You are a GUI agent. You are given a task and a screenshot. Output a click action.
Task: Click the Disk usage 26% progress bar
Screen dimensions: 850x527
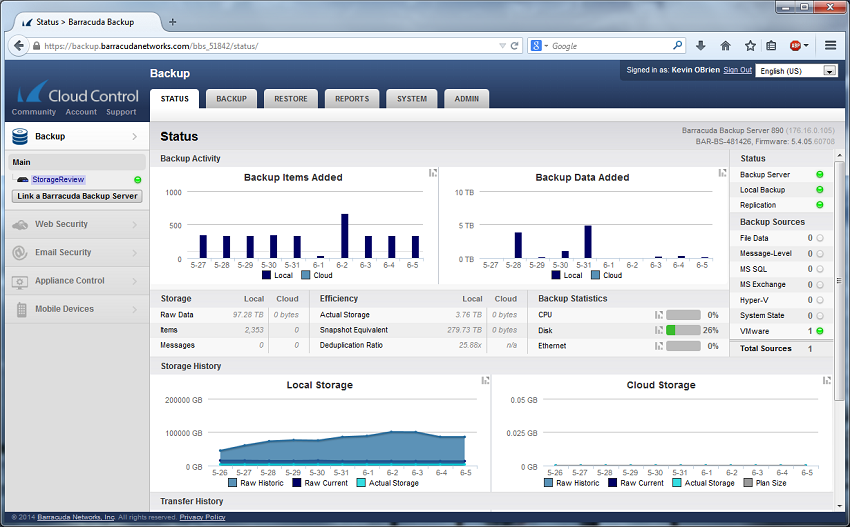[683, 330]
